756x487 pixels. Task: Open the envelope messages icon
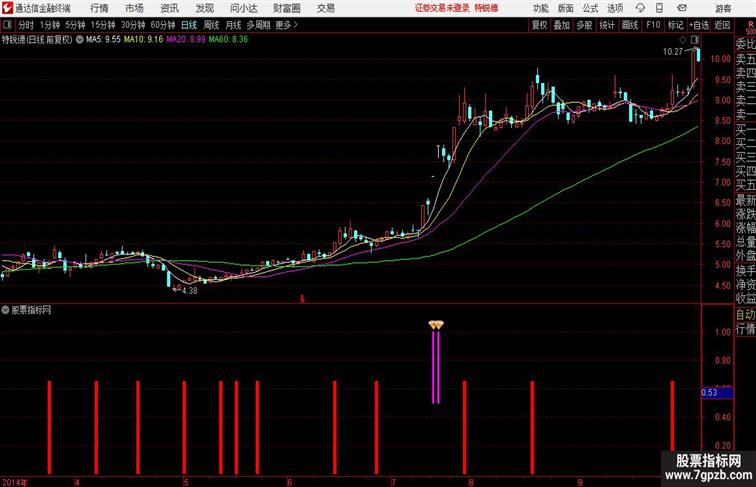682,8
